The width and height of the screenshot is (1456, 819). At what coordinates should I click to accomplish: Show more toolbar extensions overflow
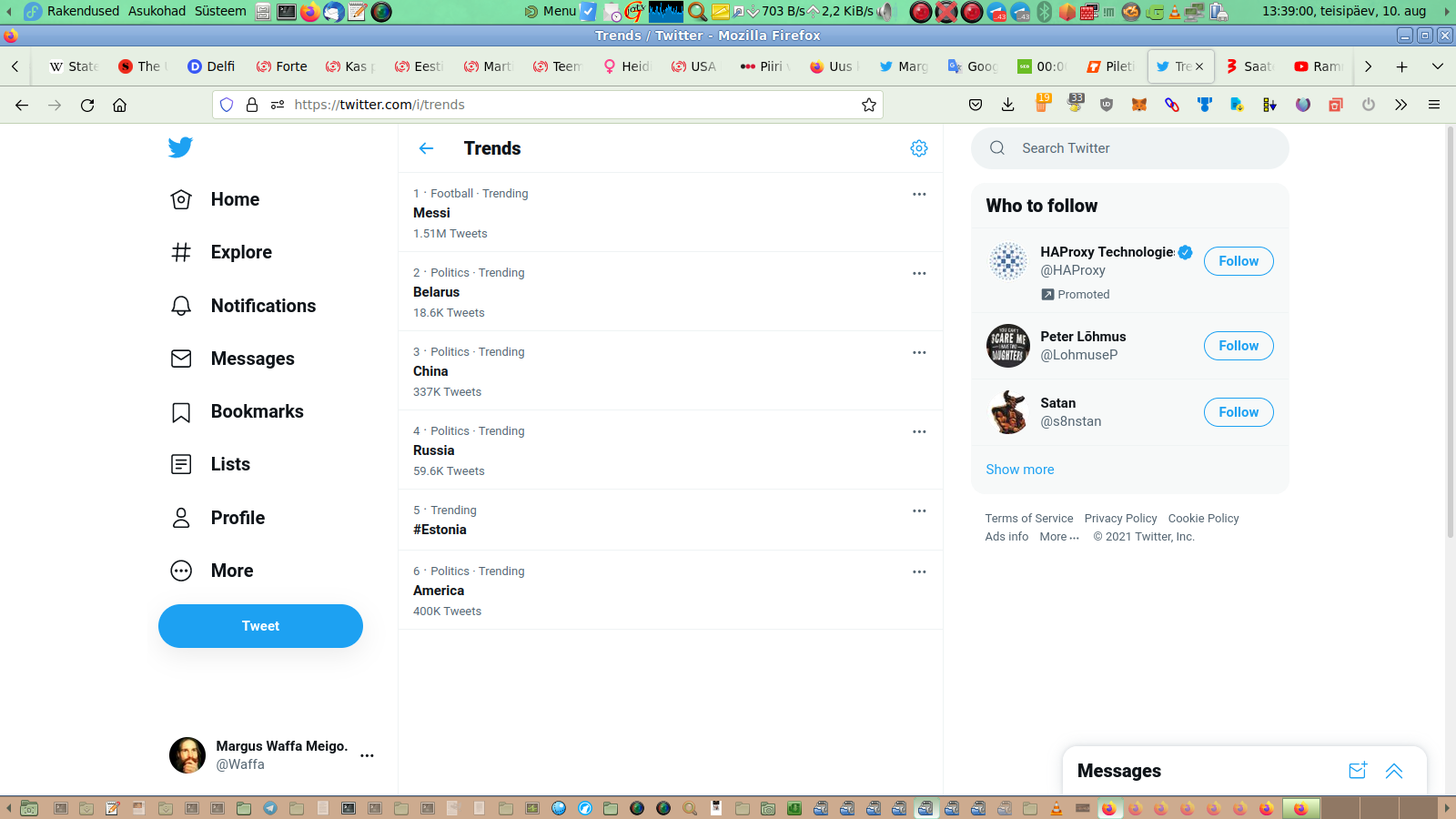1401,105
